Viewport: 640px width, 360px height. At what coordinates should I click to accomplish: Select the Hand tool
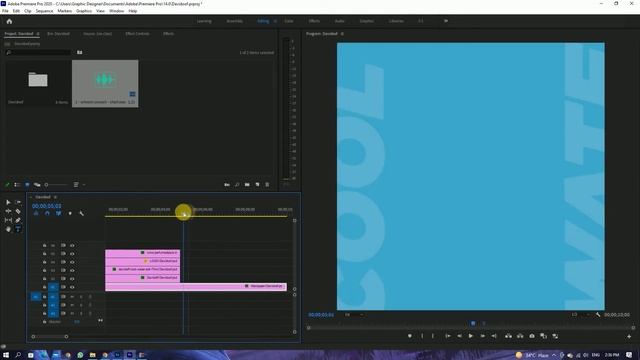pos(8,229)
